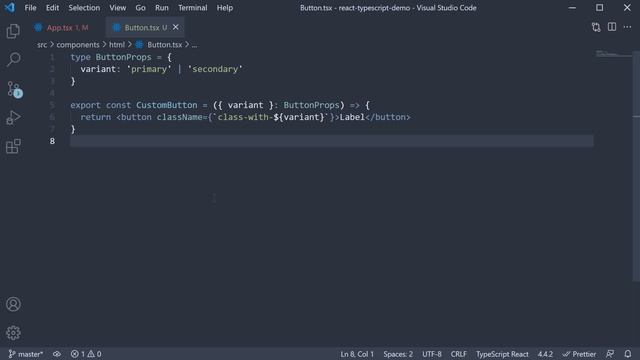Screen dimensions: 640x360
Task: Click the feedback icon in status bar
Action: [610, 354]
